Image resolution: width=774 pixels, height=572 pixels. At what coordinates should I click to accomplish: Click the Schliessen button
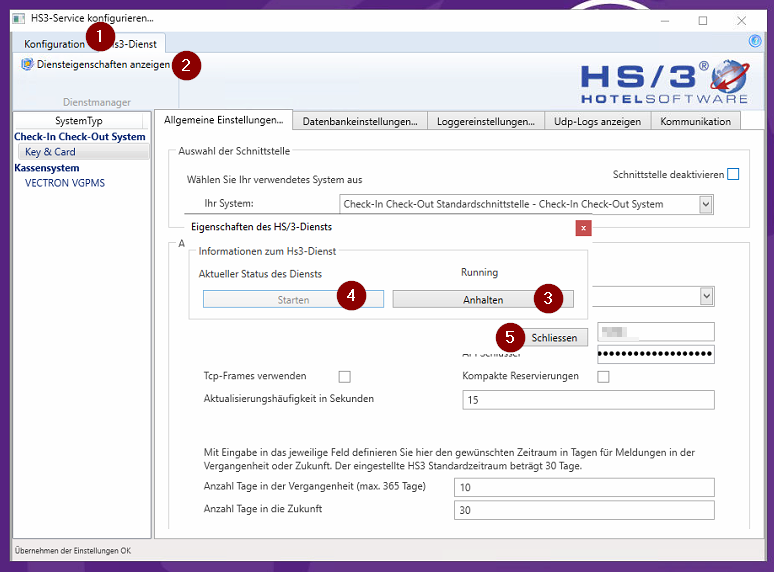click(x=554, y=338)
